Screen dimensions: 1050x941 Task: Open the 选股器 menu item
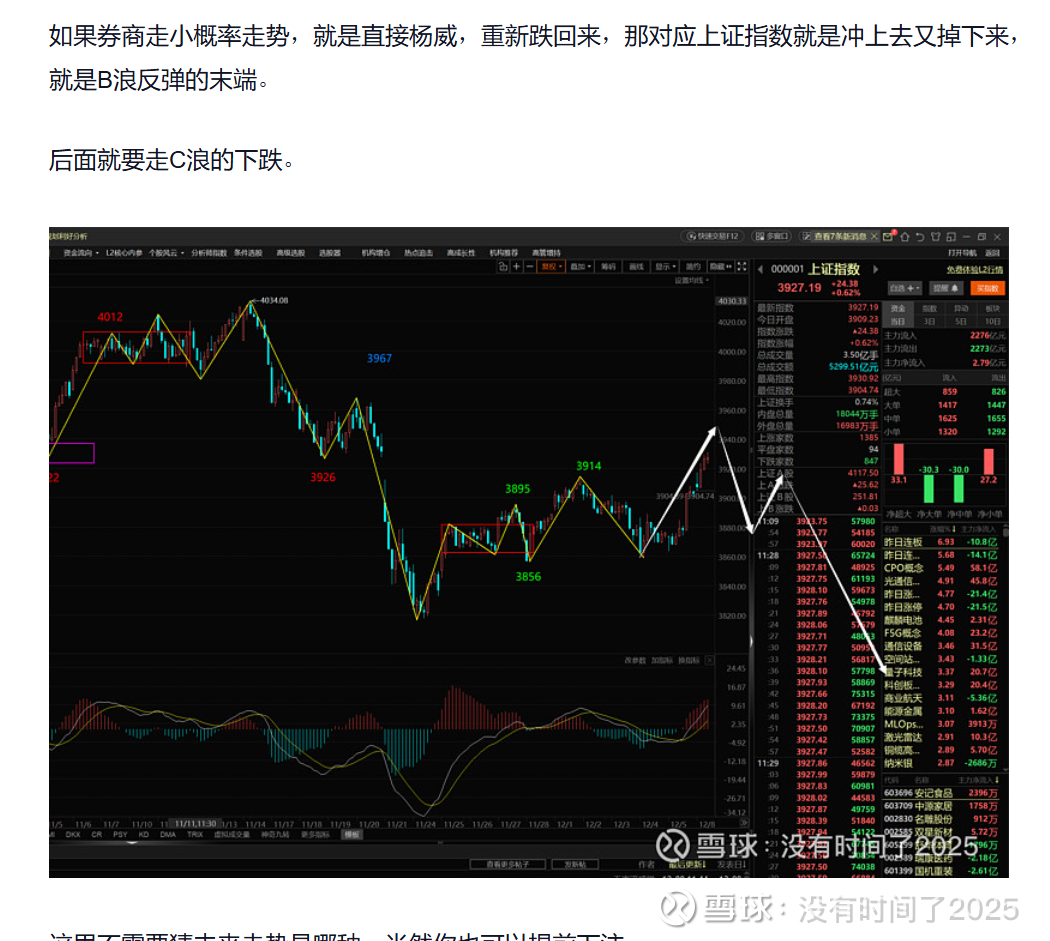329,253
